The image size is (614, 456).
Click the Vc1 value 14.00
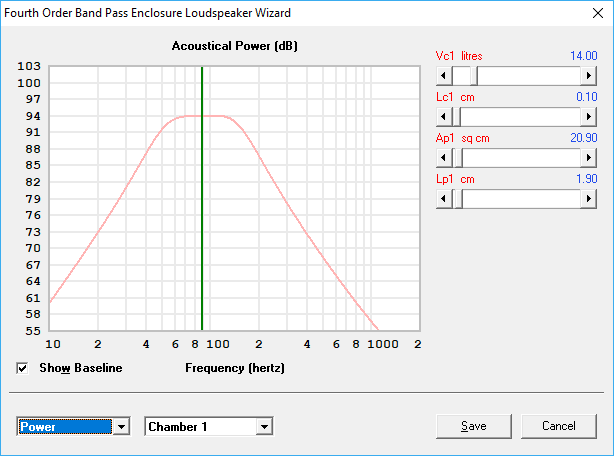(583, 56)
